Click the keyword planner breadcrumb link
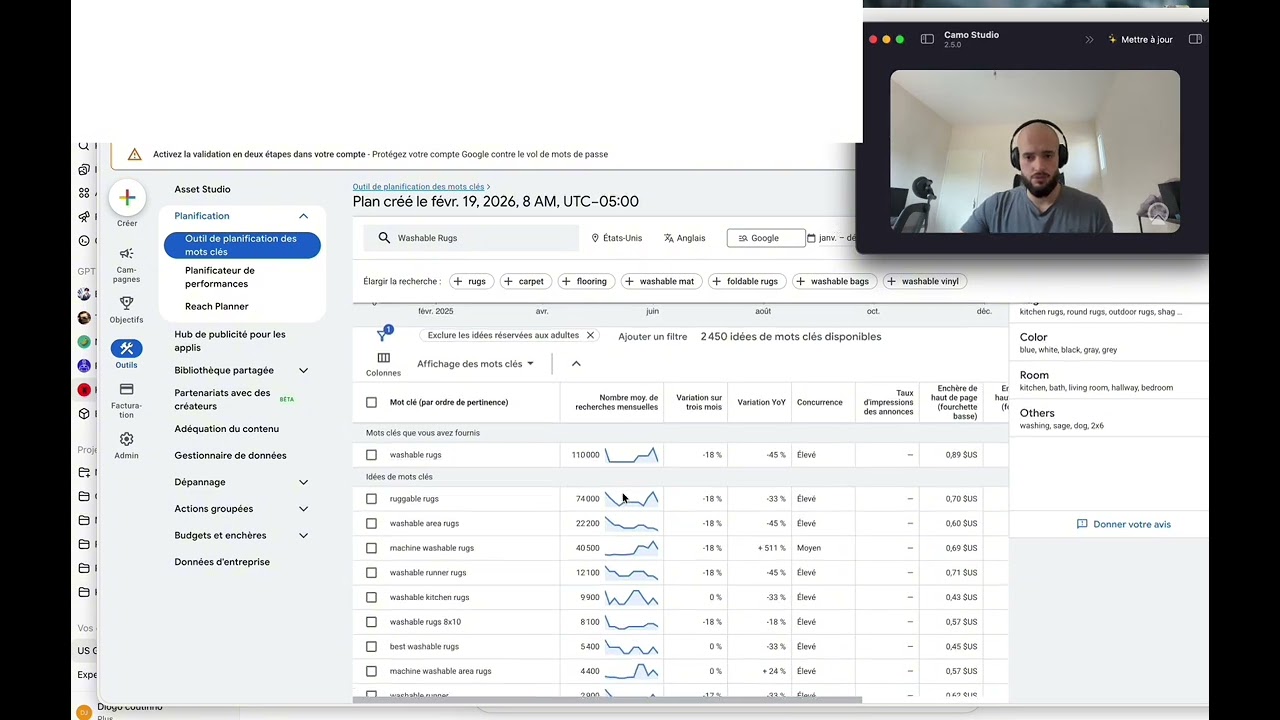Viewport: 1280px width, 720px height. pos(418,187)
